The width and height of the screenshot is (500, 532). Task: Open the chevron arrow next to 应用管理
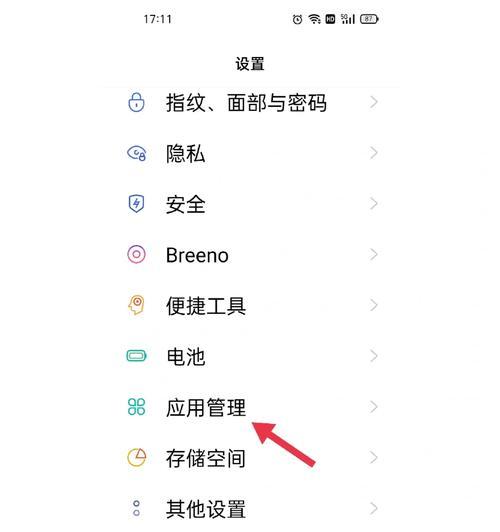point(373,407)
